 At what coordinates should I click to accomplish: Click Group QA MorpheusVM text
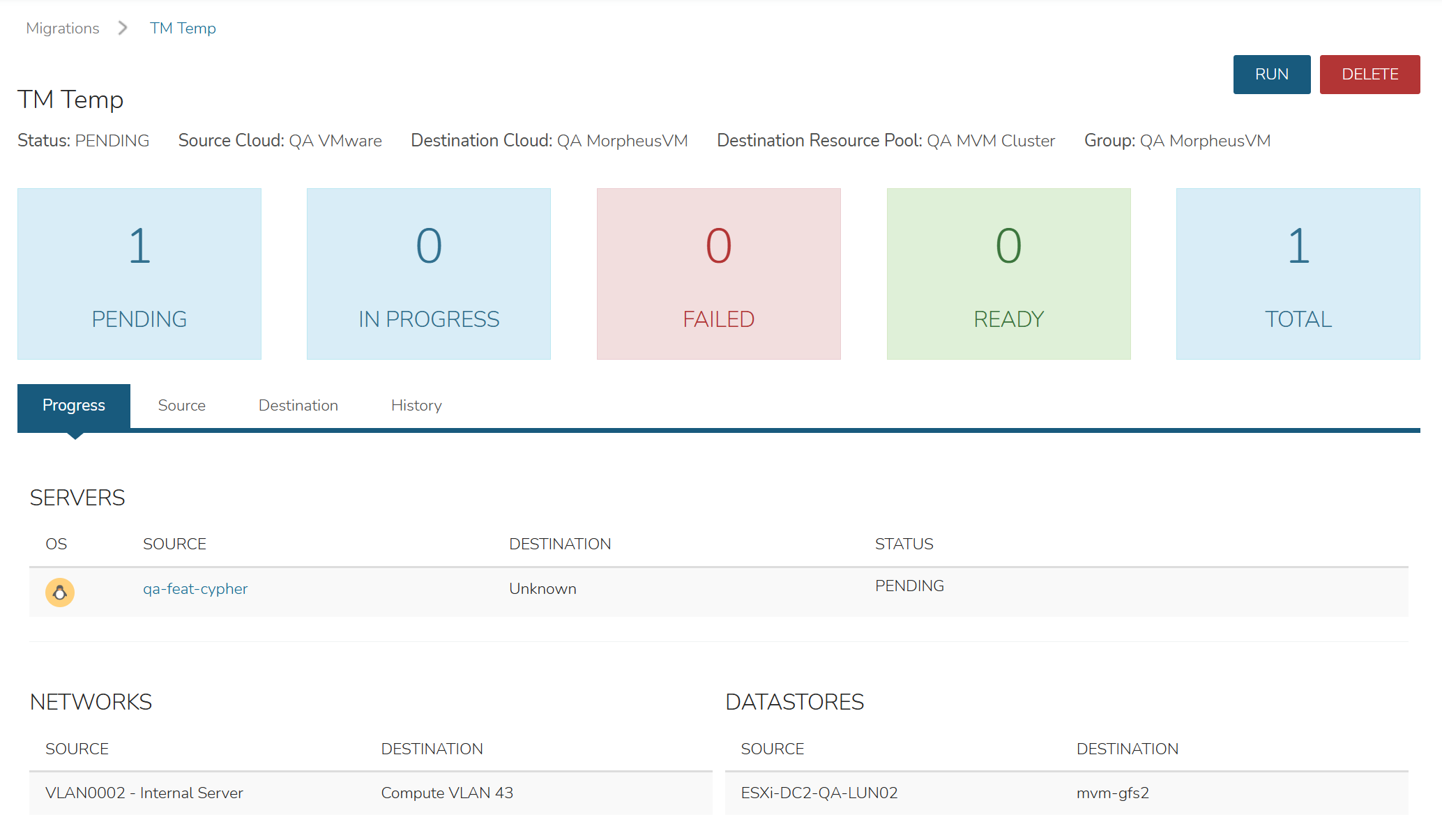click(x=1178, y=141)
